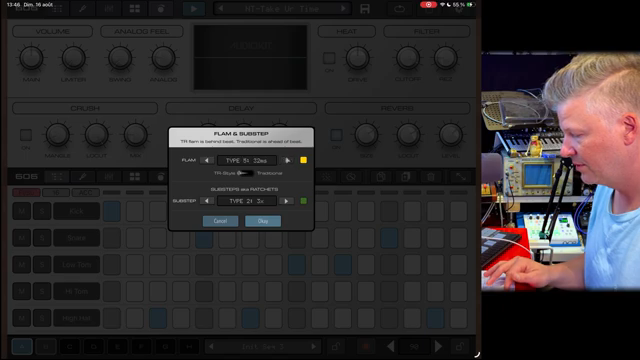The height and width of the screenshot is (360, 640).
Task: Click the round dial icon in top bar
Action: 161,9
